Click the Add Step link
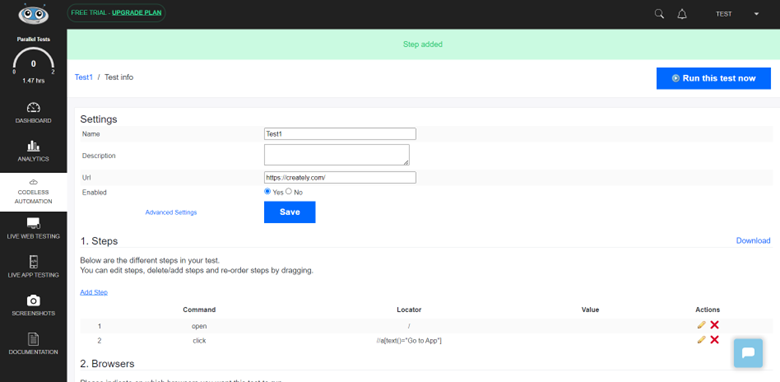The image size is (780, 382). coord(94,292)
